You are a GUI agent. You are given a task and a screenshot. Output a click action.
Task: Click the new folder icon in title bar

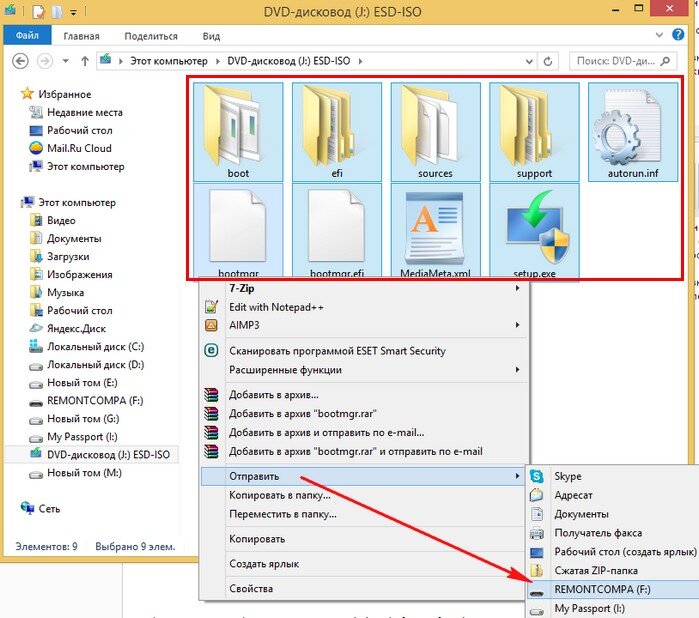[x=57, y=11]
